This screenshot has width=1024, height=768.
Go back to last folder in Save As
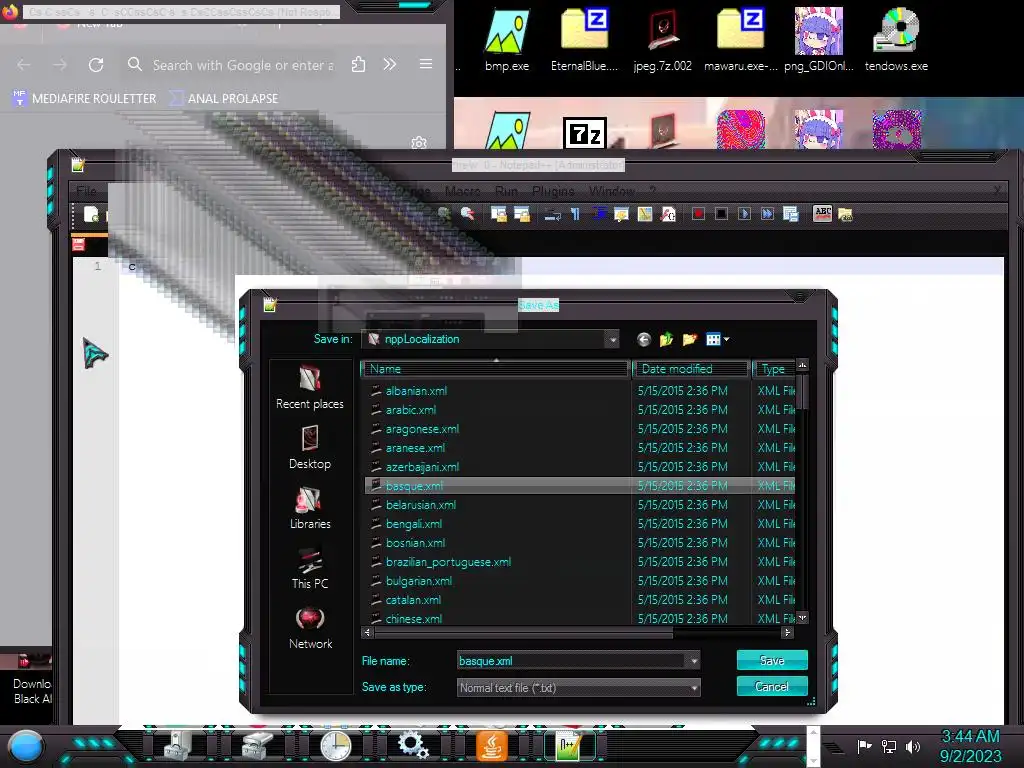(x=644, y=339)
